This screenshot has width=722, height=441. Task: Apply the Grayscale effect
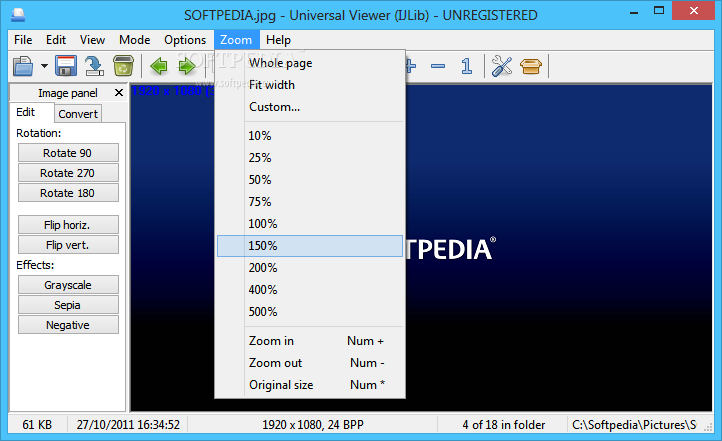click(x=68, y=285)
